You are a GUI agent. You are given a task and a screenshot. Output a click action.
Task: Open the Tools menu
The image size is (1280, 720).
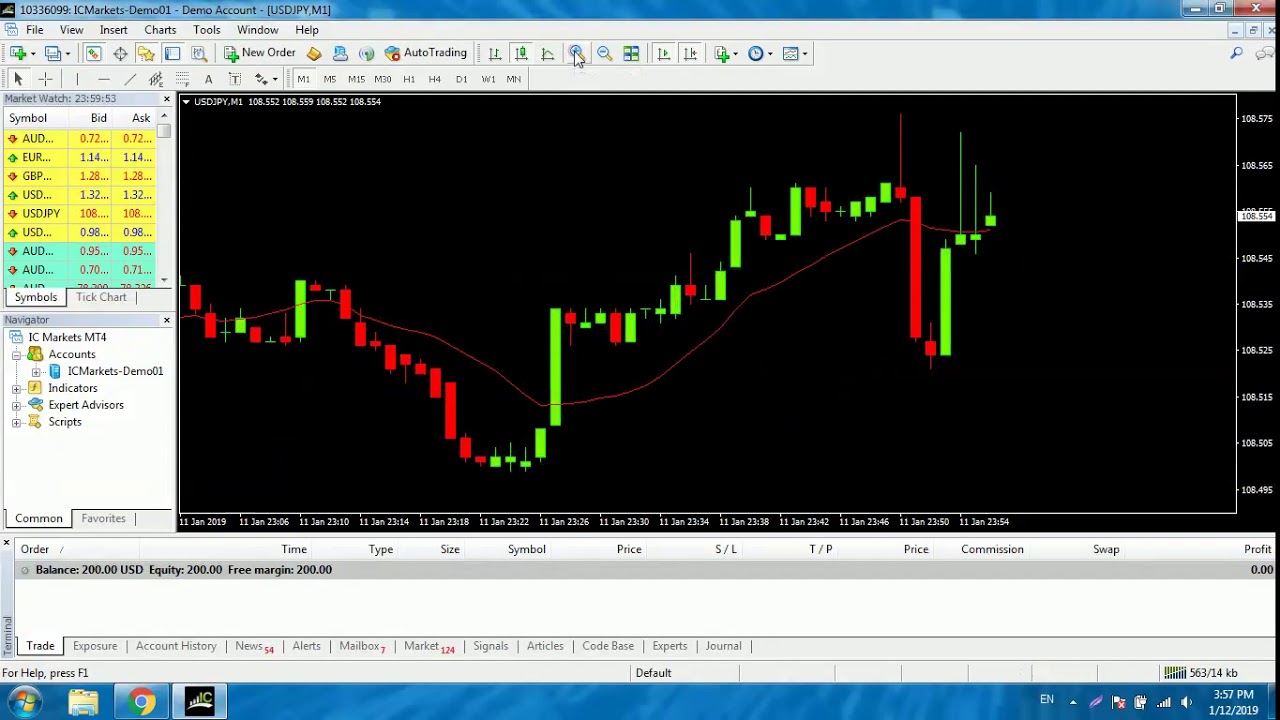click(207, 30)
